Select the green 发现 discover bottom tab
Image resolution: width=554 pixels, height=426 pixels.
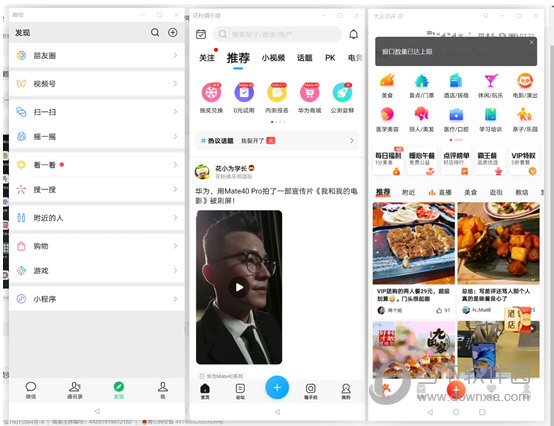(x=119, y=390)
